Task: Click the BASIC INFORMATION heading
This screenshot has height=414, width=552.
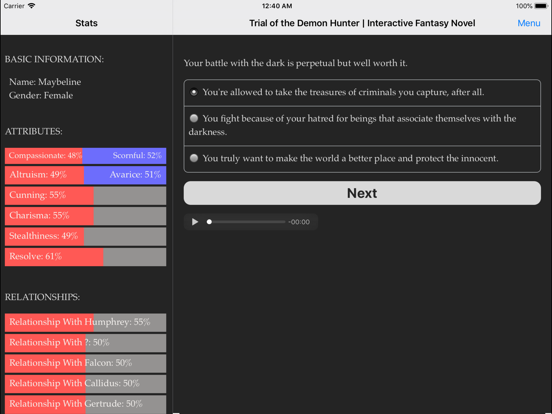Action: coord(54,59)
